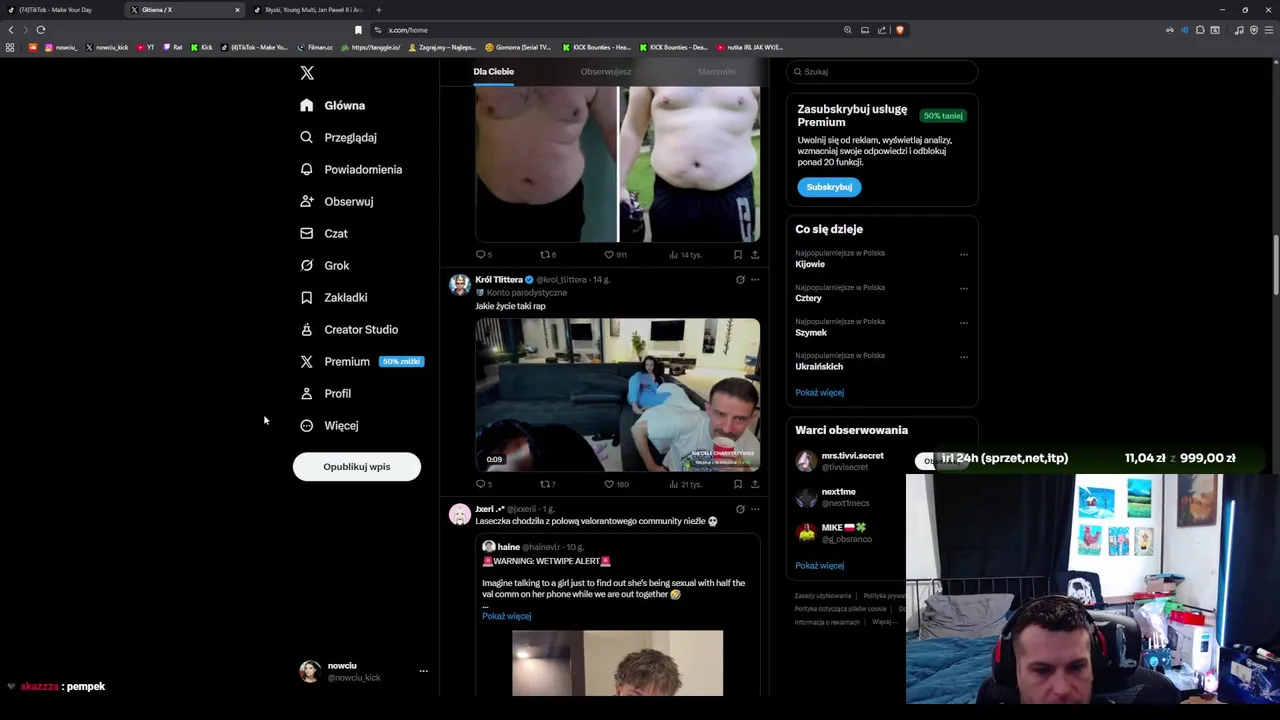Open nowciu account options menu
This screenshot has height=720, width=1280.
[423, 671]
